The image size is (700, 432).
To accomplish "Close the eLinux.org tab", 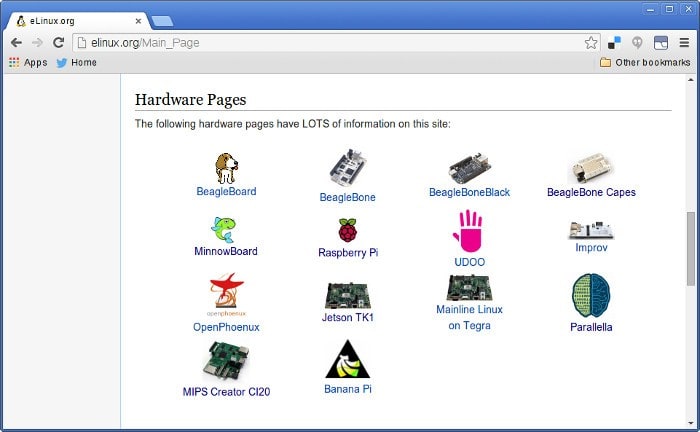I will point(138,21).
